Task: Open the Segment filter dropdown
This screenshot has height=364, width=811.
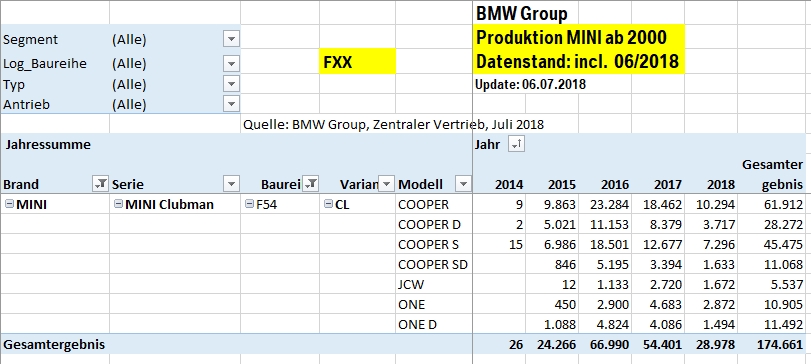Action: [231, 39]
